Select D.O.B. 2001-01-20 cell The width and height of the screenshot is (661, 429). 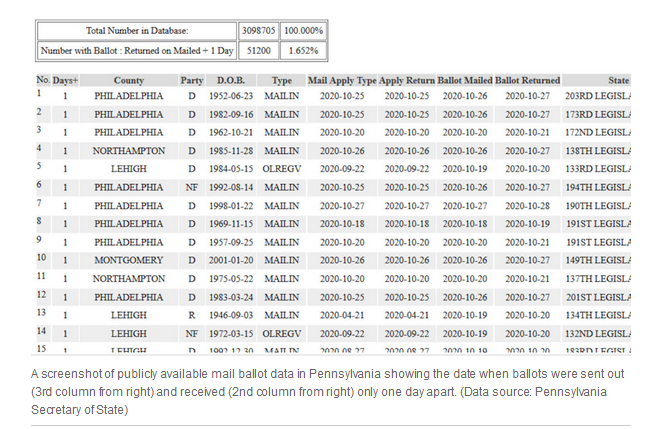(x=231, y=260)
